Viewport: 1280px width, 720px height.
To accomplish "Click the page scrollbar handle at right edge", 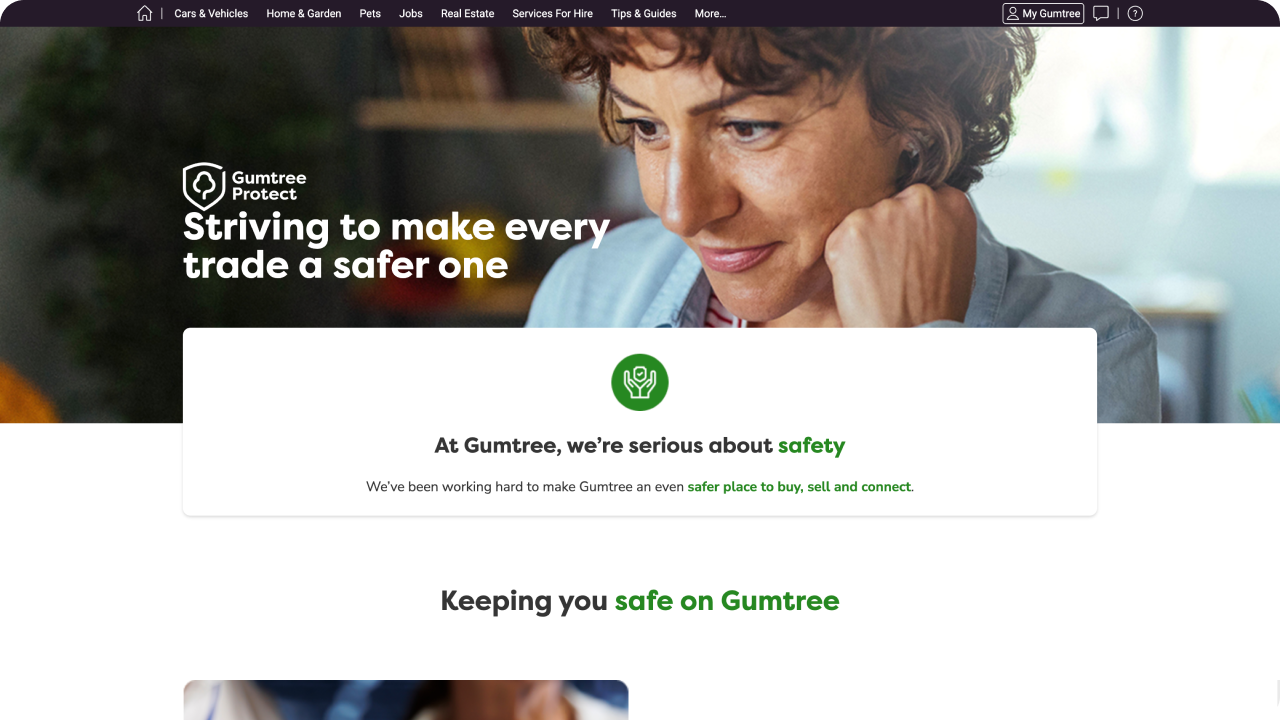I will [1276, 692].
